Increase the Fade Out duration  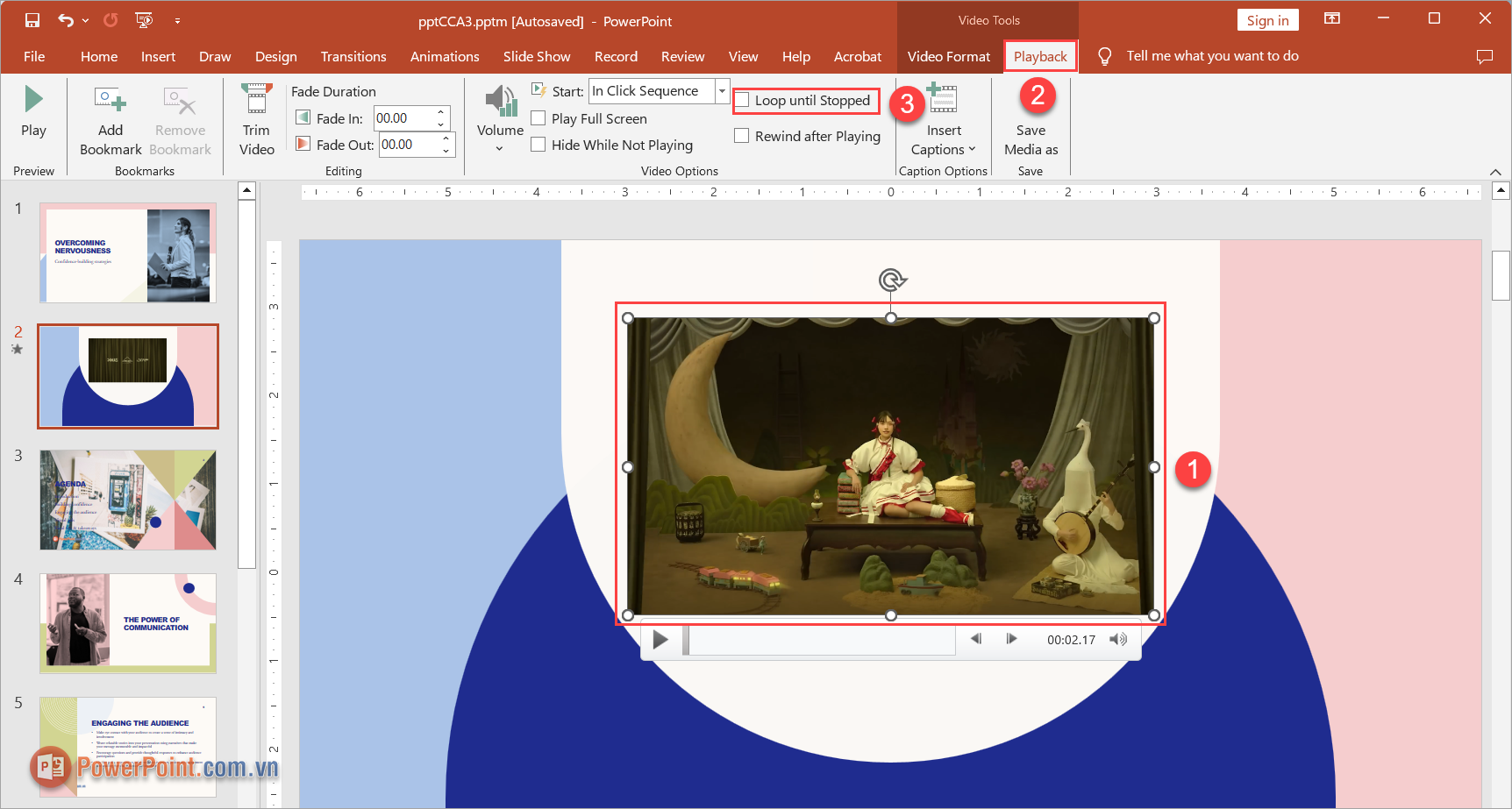point(446,138)
